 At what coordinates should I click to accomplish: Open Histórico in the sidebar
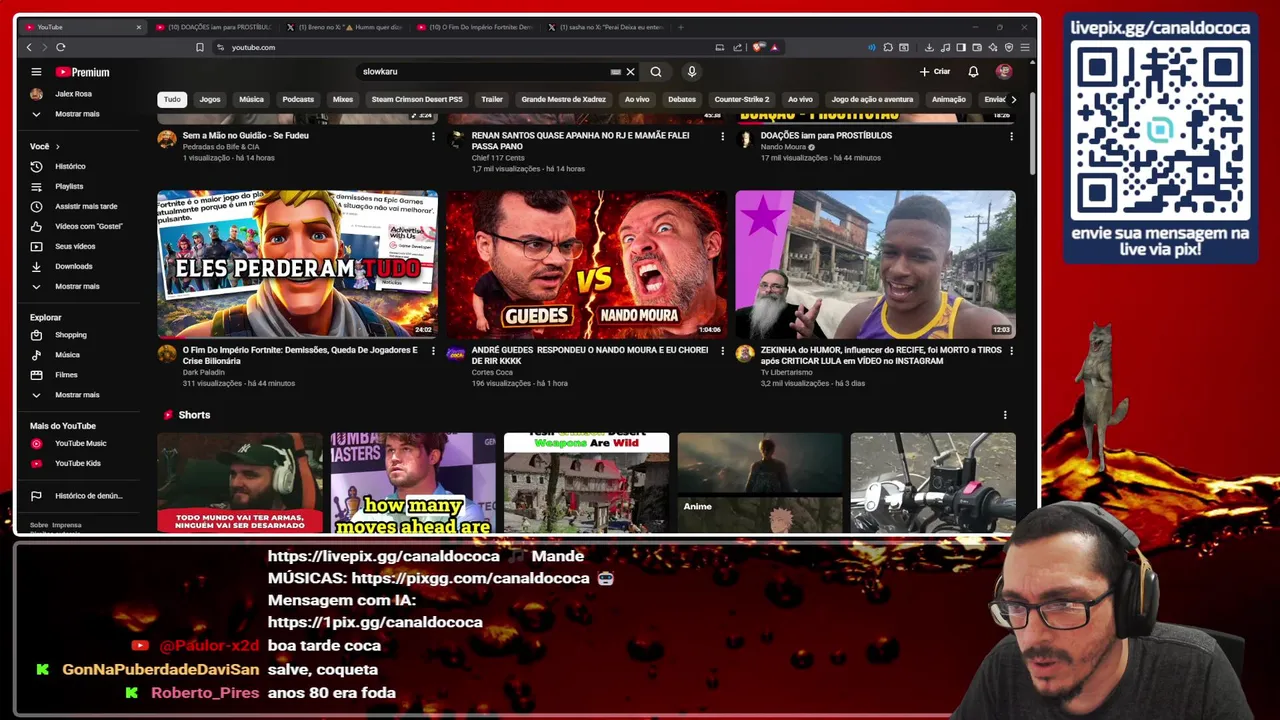[x=70, y=166]
